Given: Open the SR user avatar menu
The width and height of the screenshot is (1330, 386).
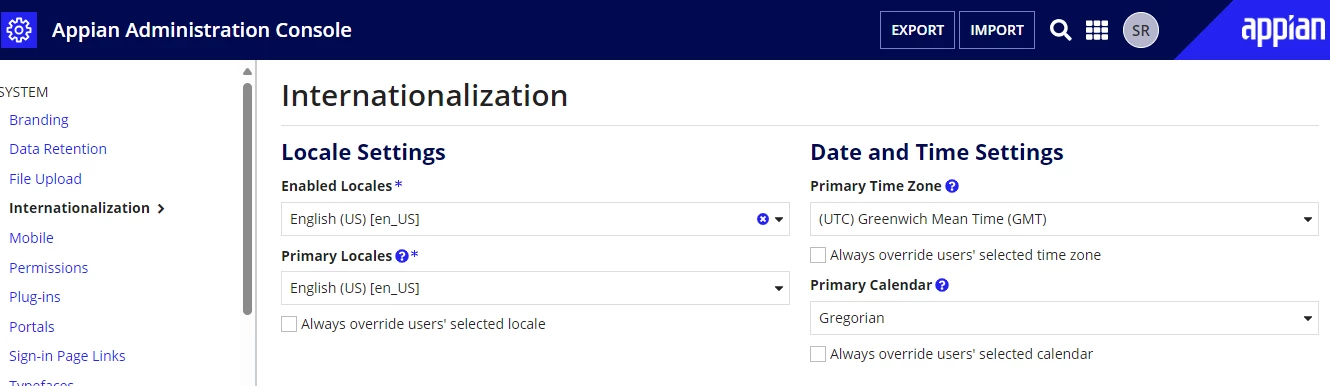Looking at the screenshot, I should pos(1141,30).
